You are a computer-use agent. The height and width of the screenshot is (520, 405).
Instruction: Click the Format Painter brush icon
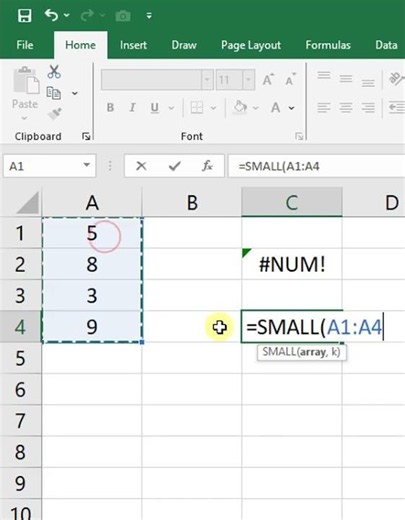54,114
